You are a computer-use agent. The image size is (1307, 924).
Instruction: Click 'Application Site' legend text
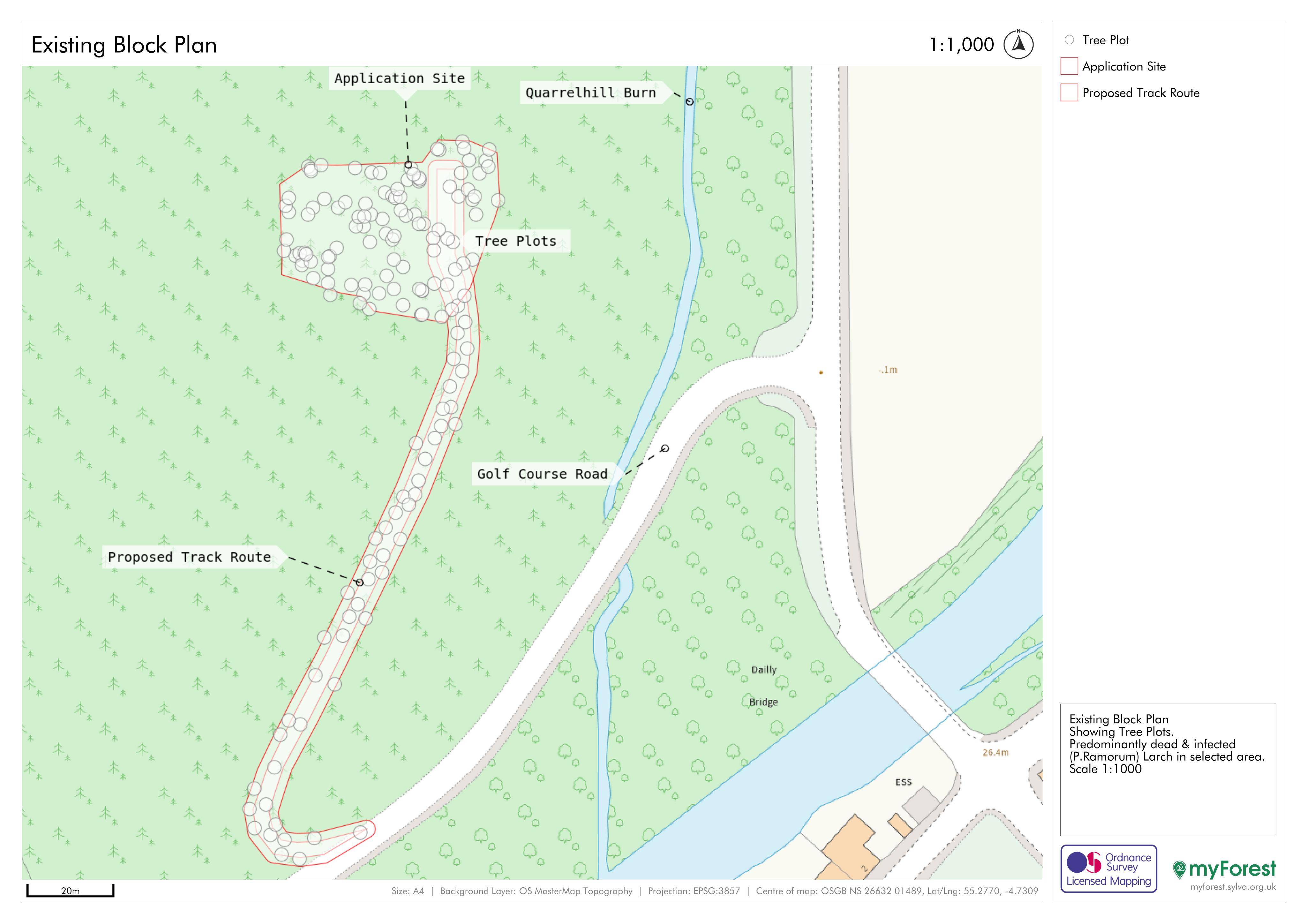tap(1124, 67)
